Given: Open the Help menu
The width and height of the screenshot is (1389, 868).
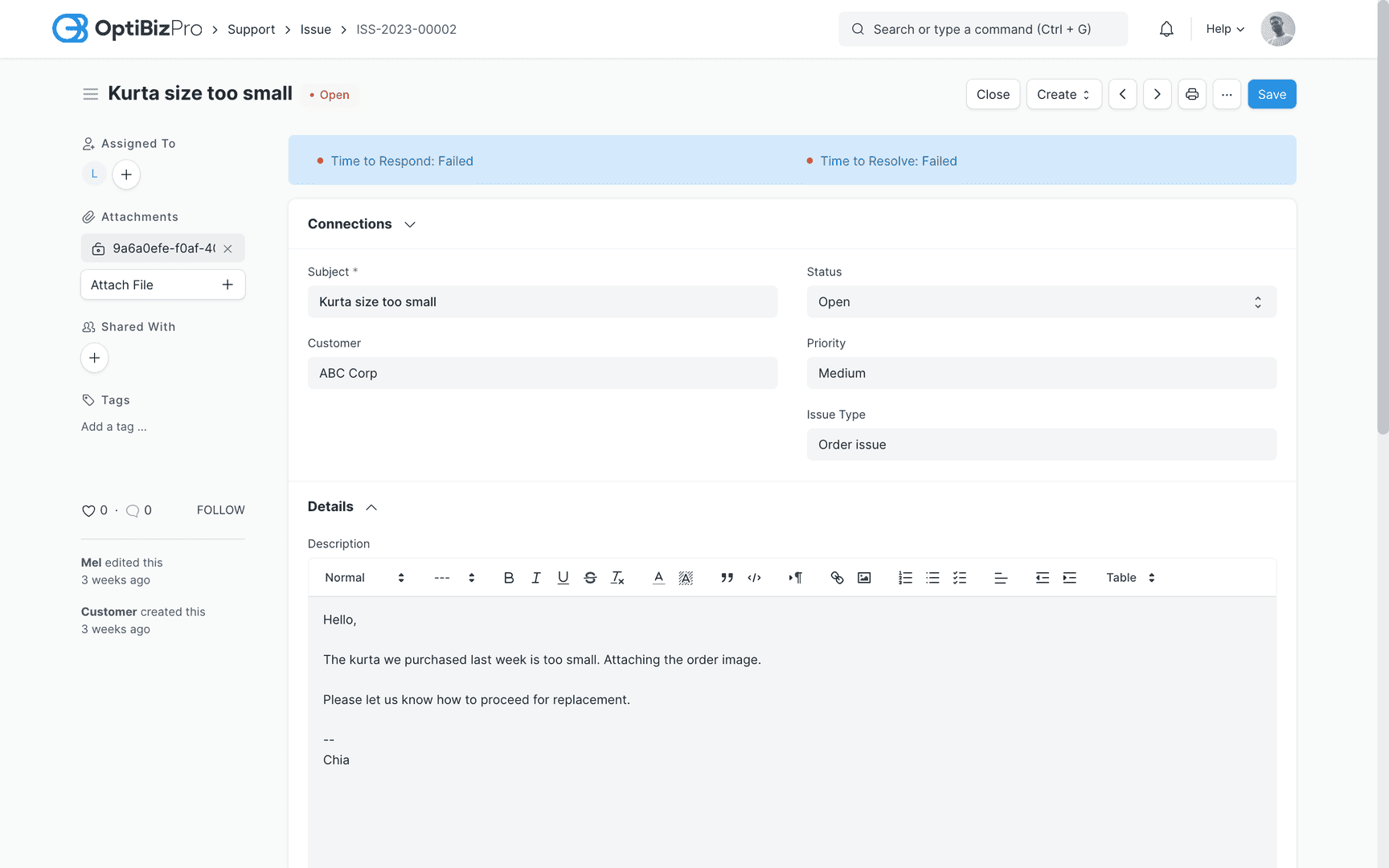Looking at the screenshot, I should pyautogui.click(x=1223, y=28).
